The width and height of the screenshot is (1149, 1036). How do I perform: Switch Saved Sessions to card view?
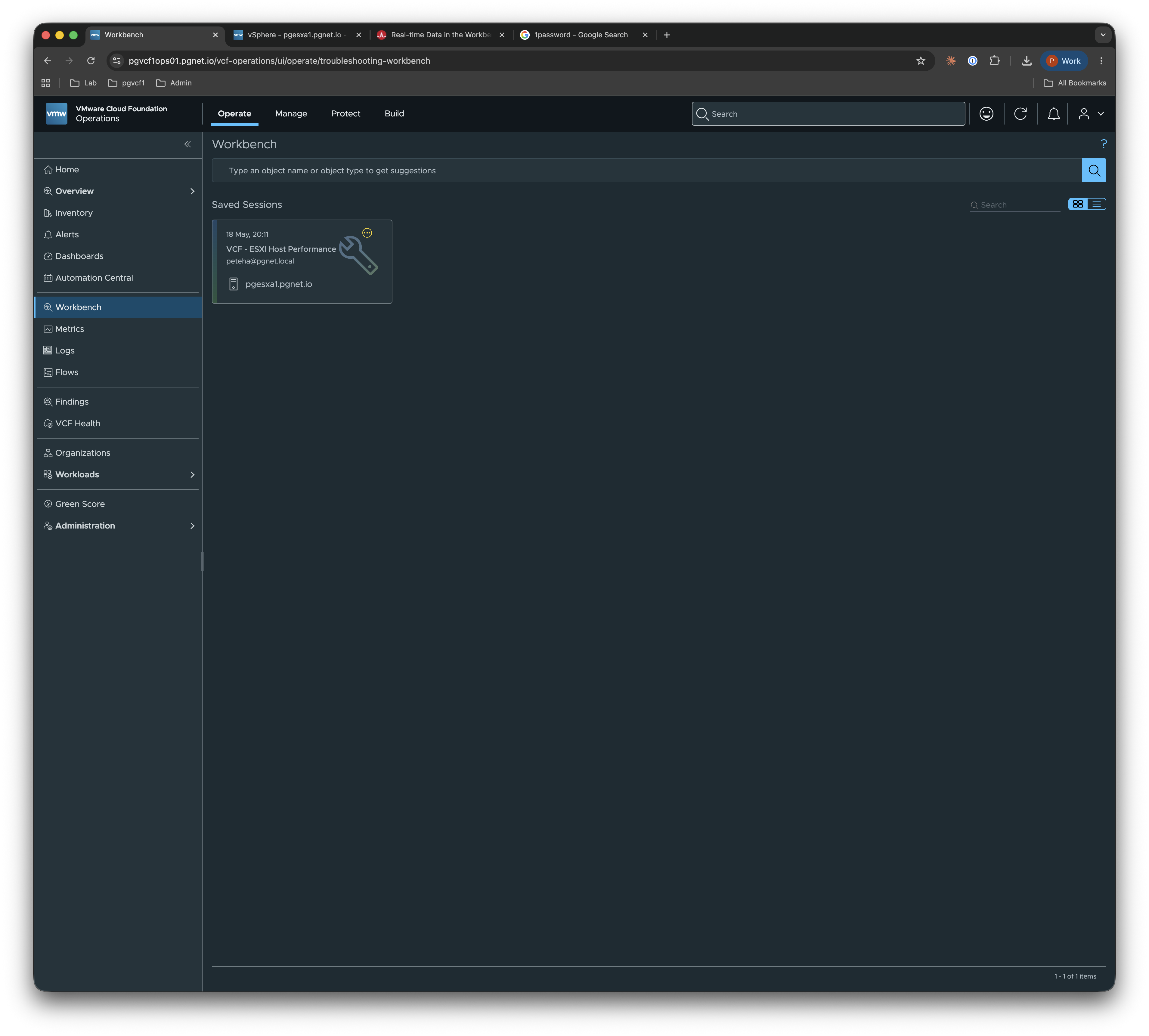point(1078,204)
